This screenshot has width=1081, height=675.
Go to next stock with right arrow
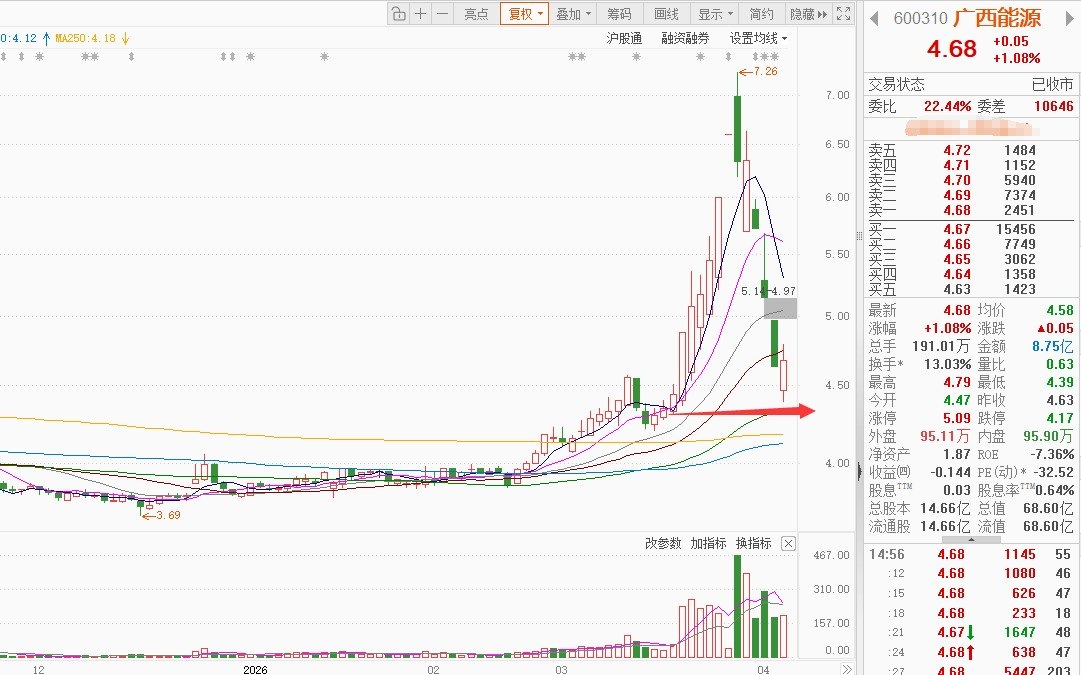1071,19
